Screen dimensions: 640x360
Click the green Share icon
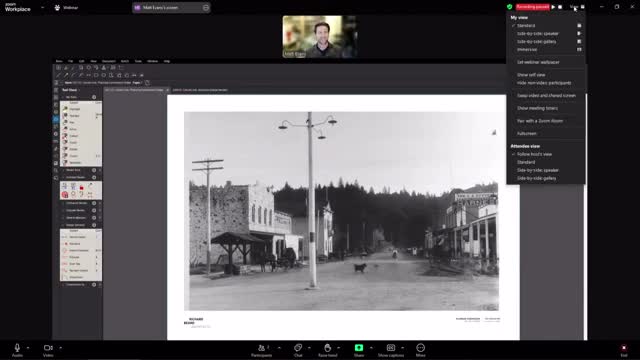[359, 348]
